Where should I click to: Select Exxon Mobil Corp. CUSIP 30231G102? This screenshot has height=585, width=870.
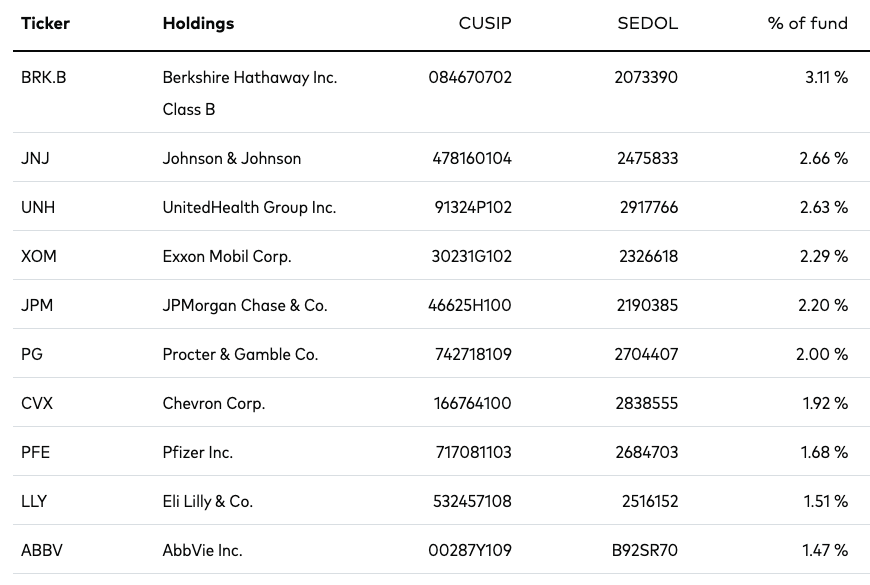tap(472, 256)
